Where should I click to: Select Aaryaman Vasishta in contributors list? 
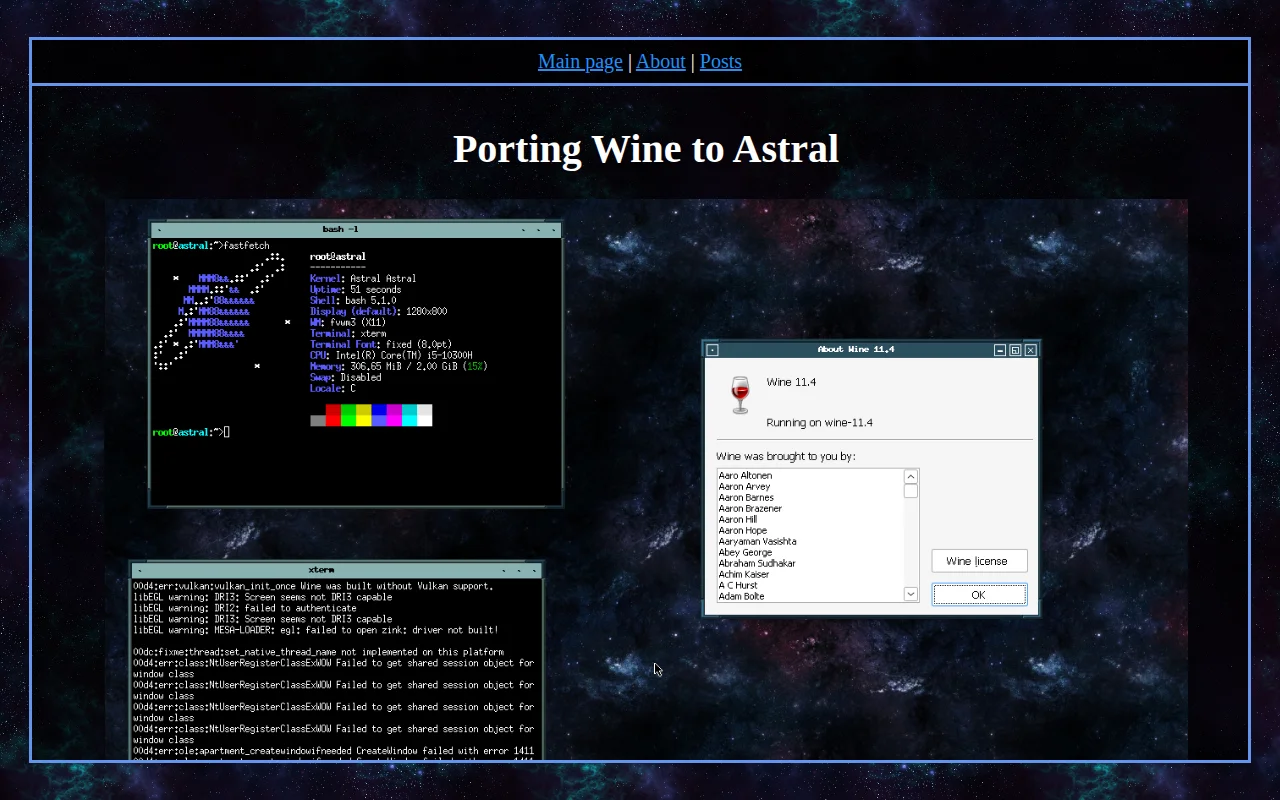point(757,542)
